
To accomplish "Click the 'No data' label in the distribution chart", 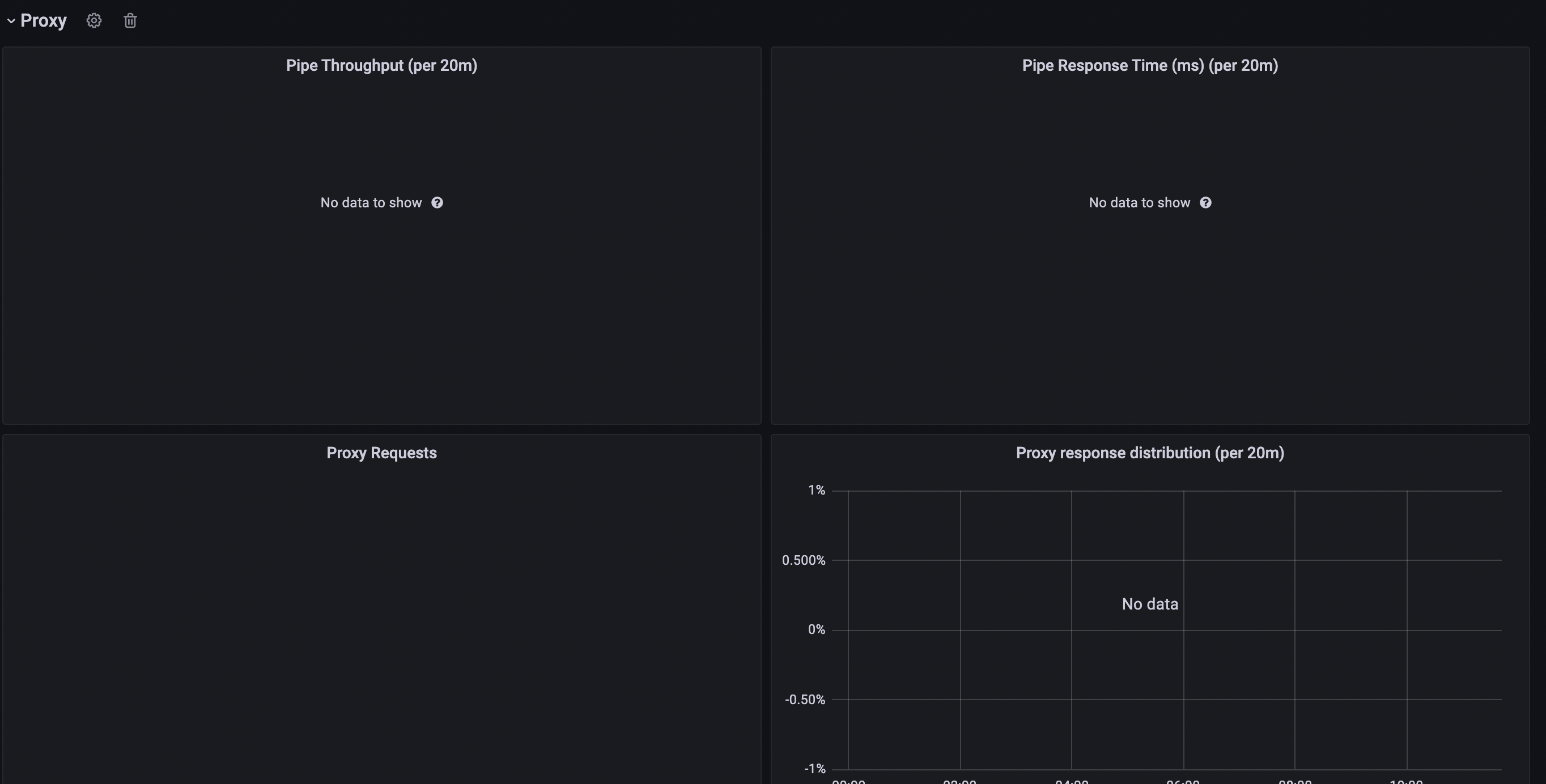I will pyautogui.click(x=1149, y=604).
